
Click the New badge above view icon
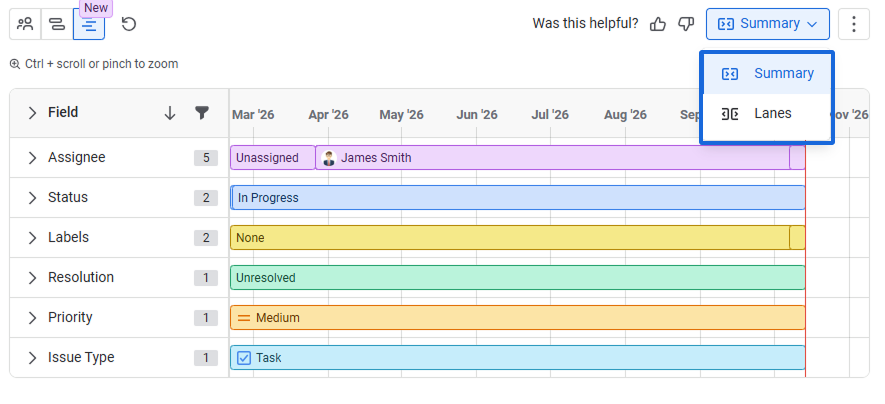pos(96,8)
